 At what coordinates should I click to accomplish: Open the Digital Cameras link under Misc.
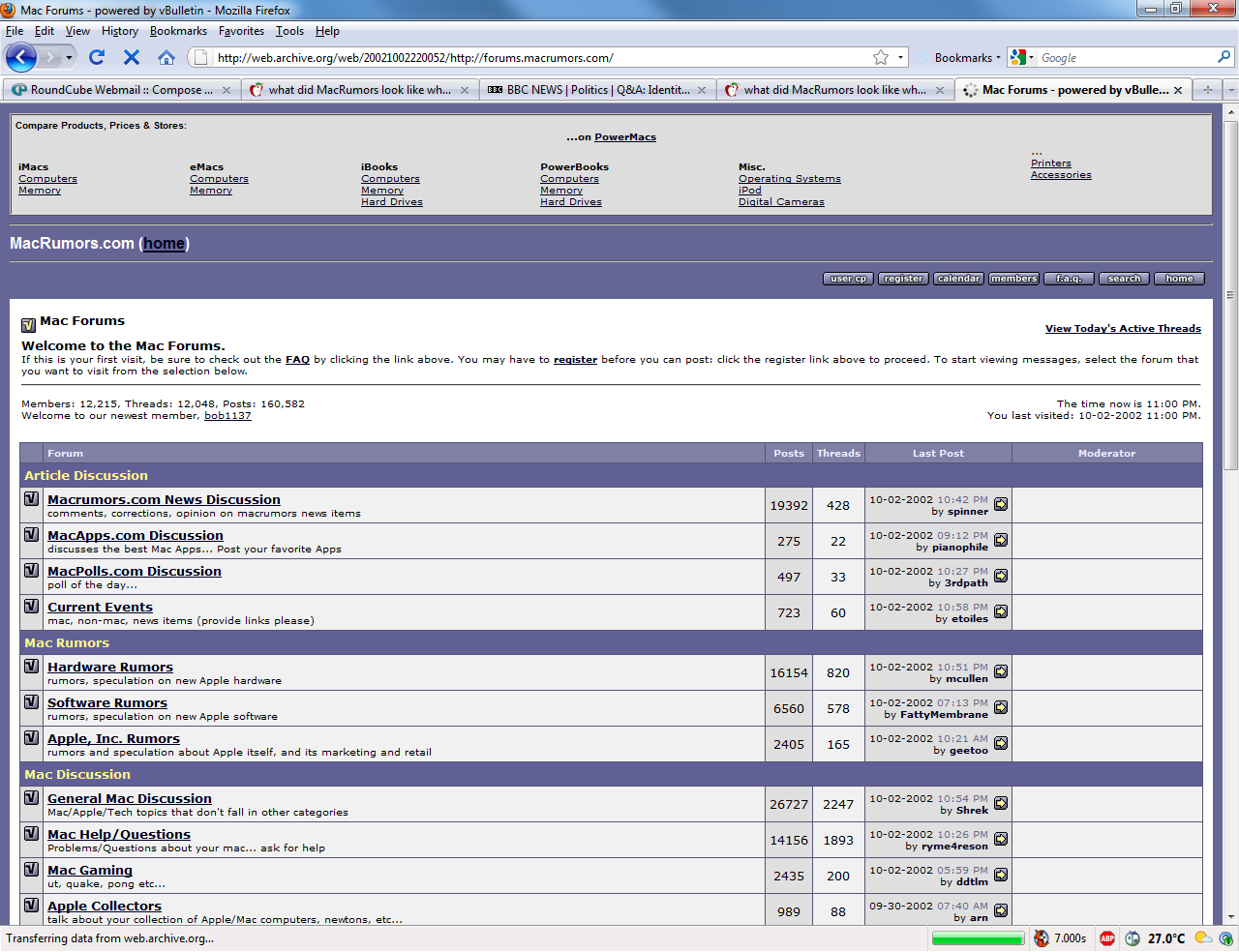pos(781,202)
